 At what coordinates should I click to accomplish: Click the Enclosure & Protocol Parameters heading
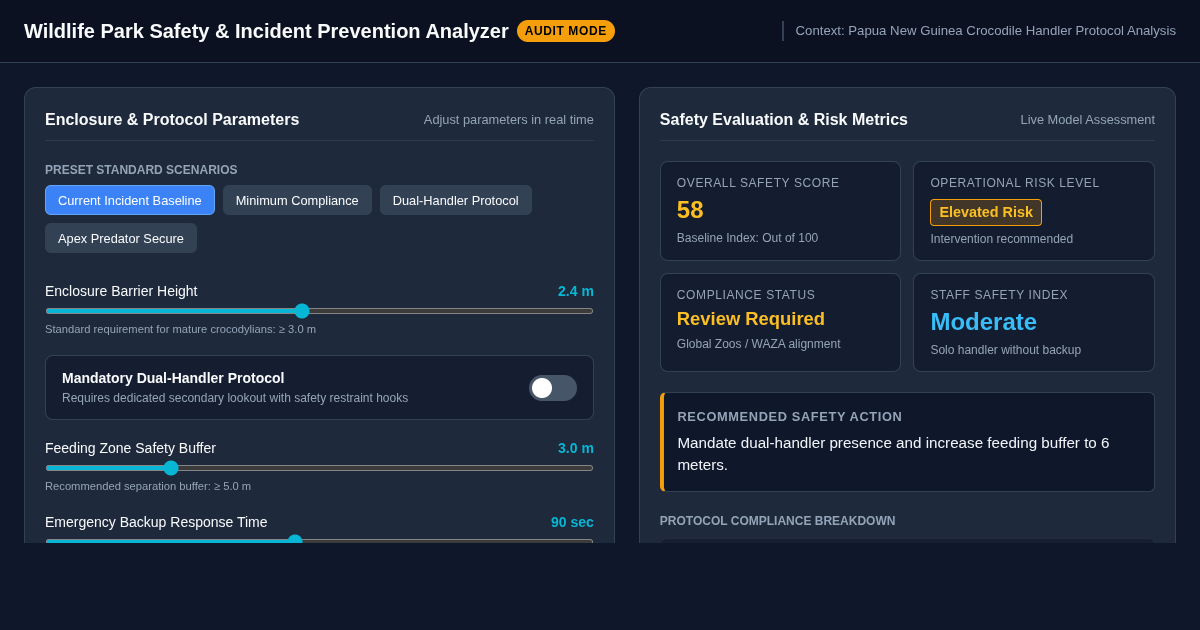172,120
